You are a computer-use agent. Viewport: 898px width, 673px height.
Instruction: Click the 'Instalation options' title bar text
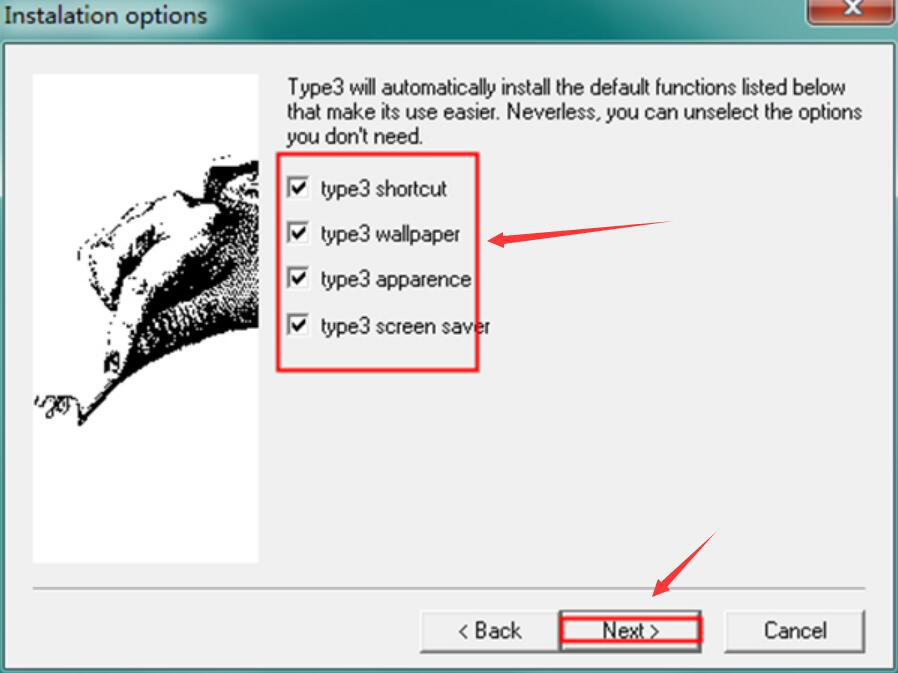point(105,15)
